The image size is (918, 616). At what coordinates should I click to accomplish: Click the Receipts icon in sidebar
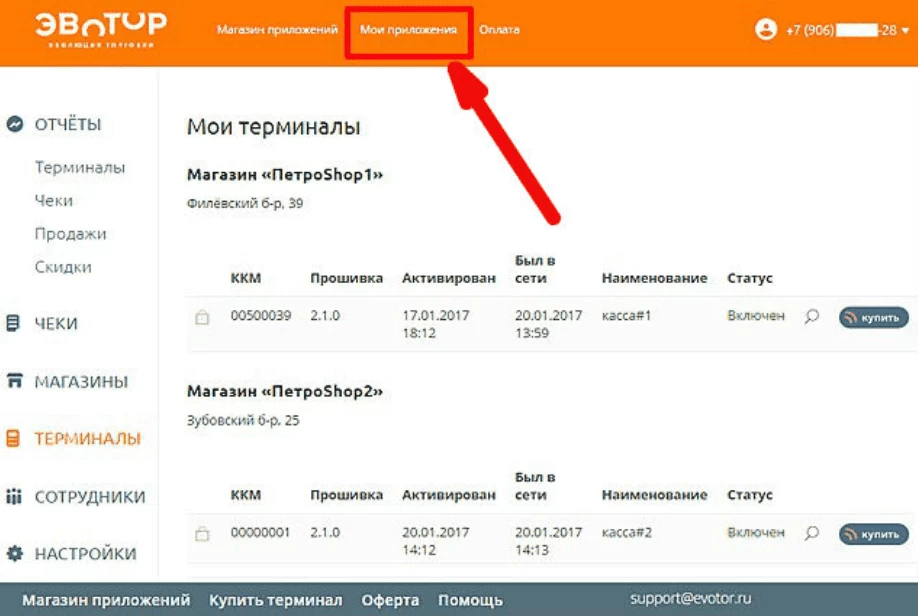(x=14, y=324)
